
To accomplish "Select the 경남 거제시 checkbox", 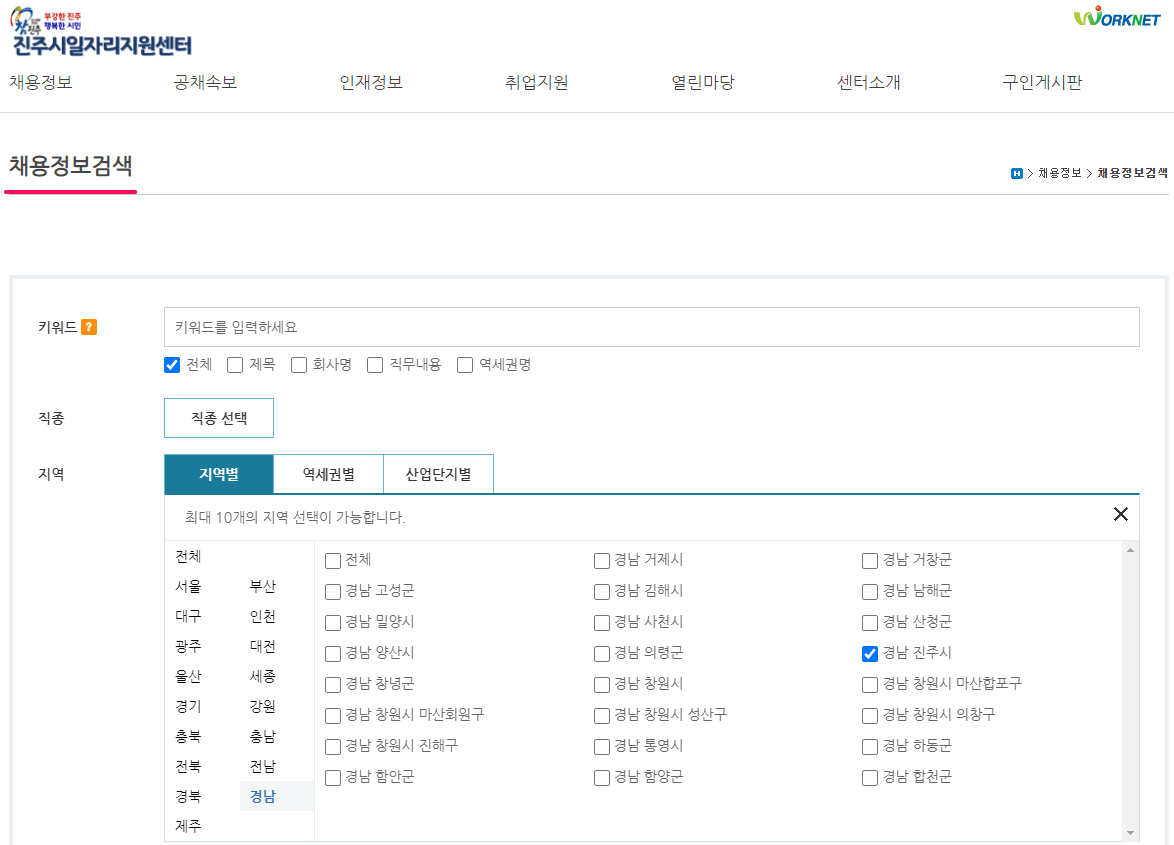I will click(600, 560).
